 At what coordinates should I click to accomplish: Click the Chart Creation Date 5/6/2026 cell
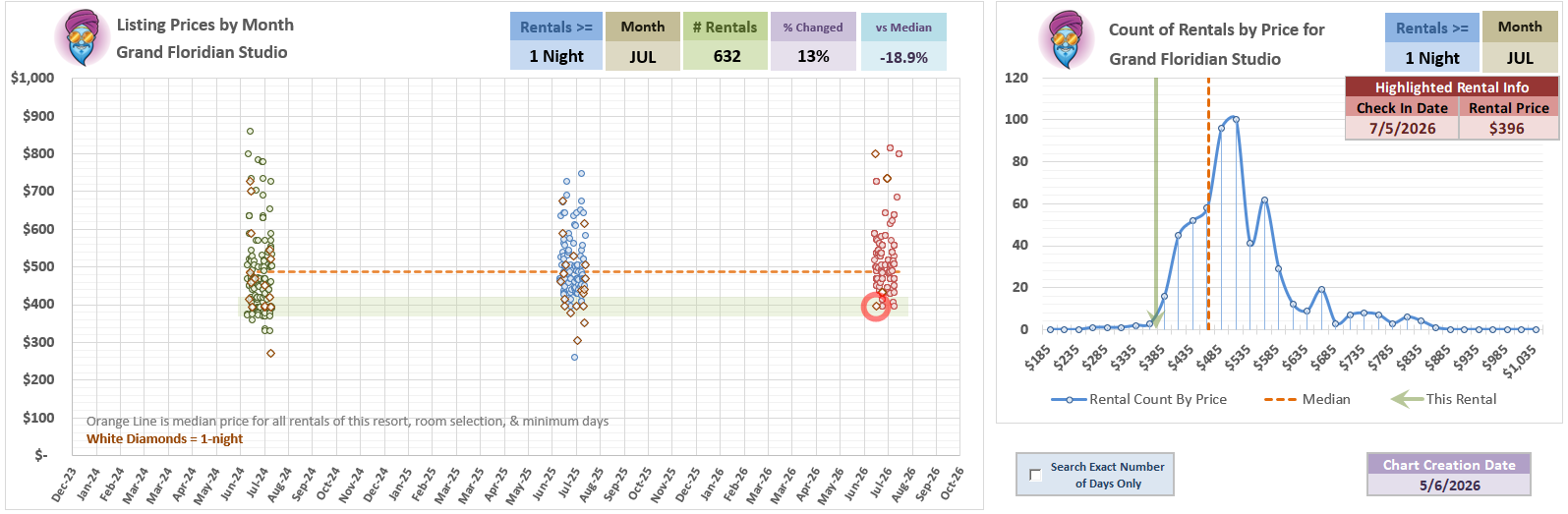(x=1449, y=485)
